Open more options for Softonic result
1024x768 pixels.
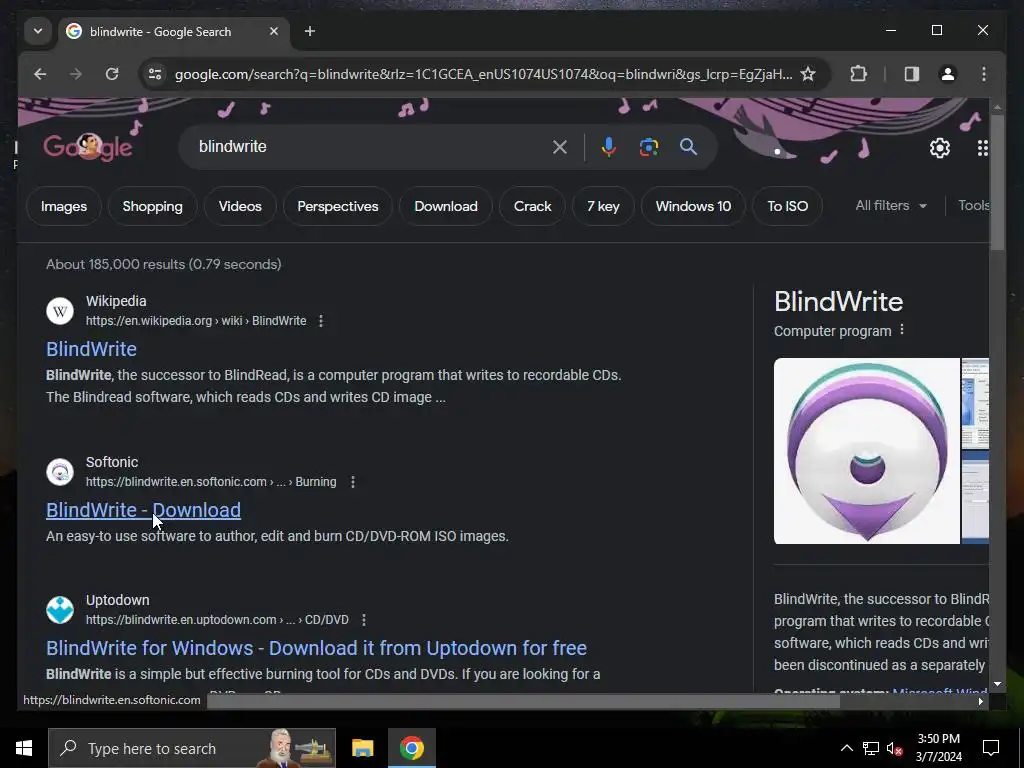coord(353,482)
